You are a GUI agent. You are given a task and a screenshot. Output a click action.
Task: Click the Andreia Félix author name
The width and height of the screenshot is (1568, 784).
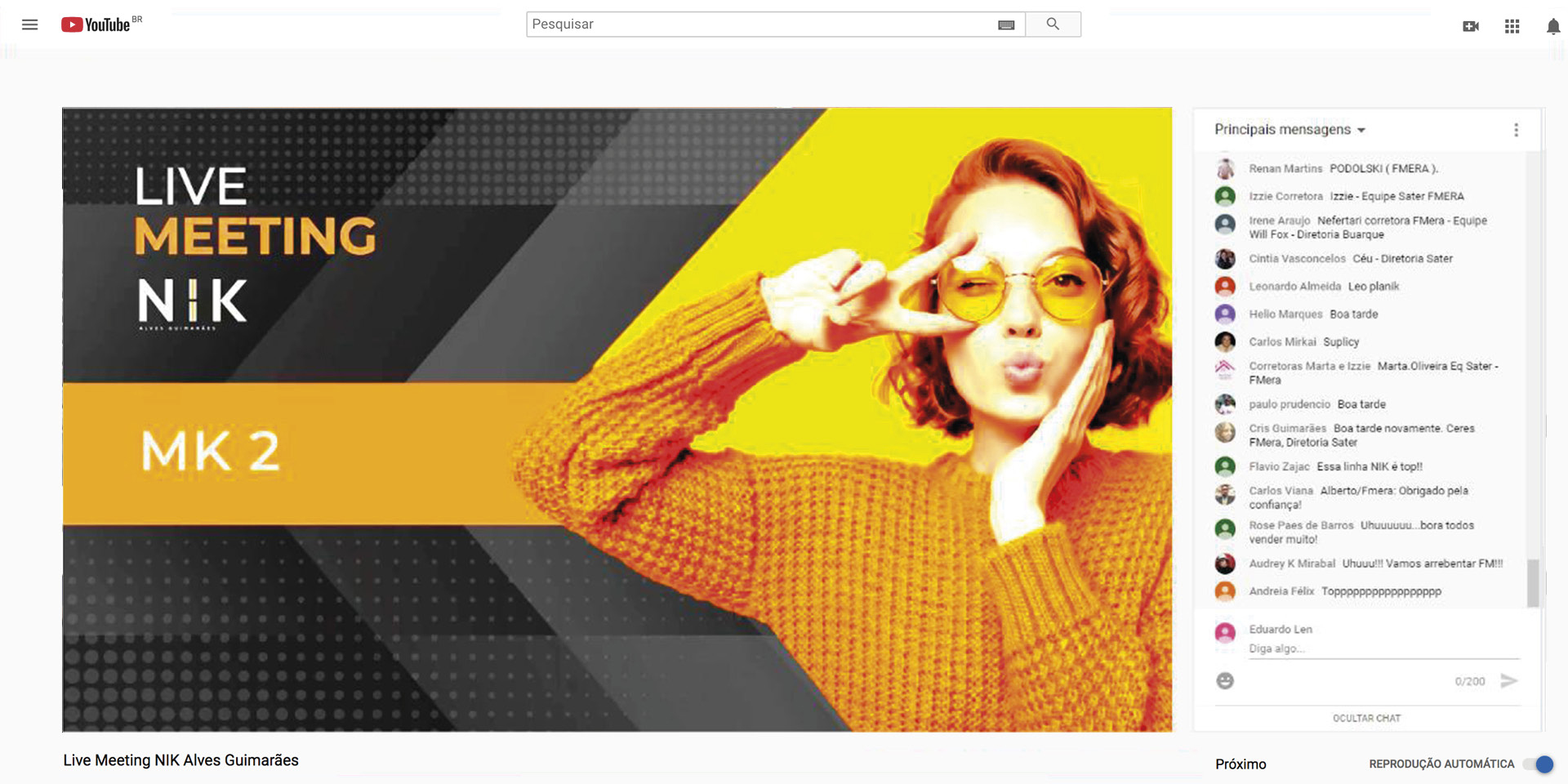point(1281,591)
